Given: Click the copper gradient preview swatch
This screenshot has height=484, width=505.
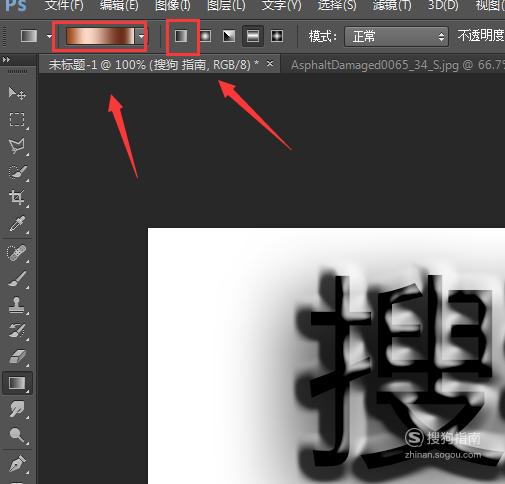Looking at the screenshot, I should click(100, 36).
